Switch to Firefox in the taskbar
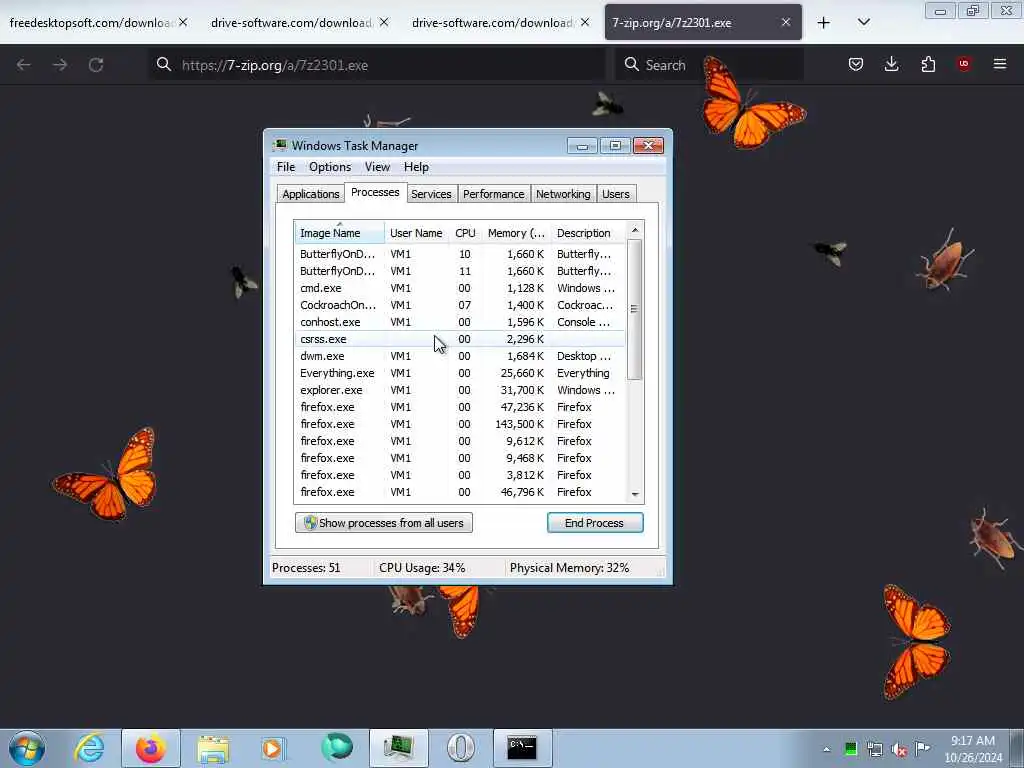 click(x=150, y=748)
